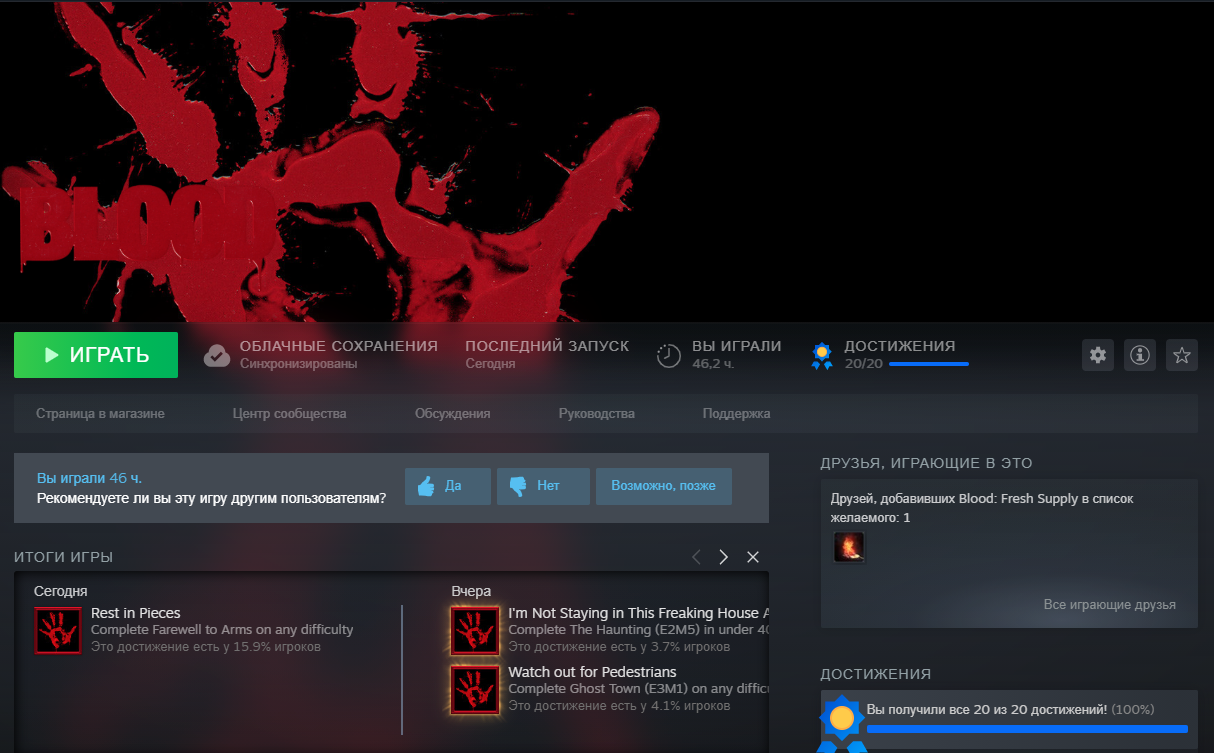Click Watch out for Pedestrians achievement icon
The image size is (1214, 753).
coord(475,689)
